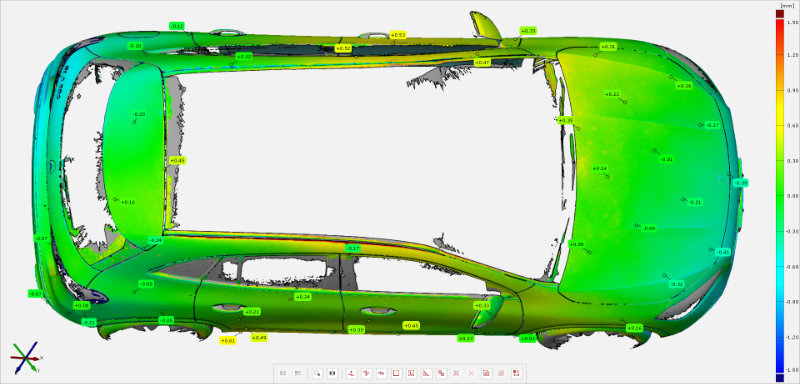
Task: Select the +0.53 deviation label
Action: (x=397, y=35)
